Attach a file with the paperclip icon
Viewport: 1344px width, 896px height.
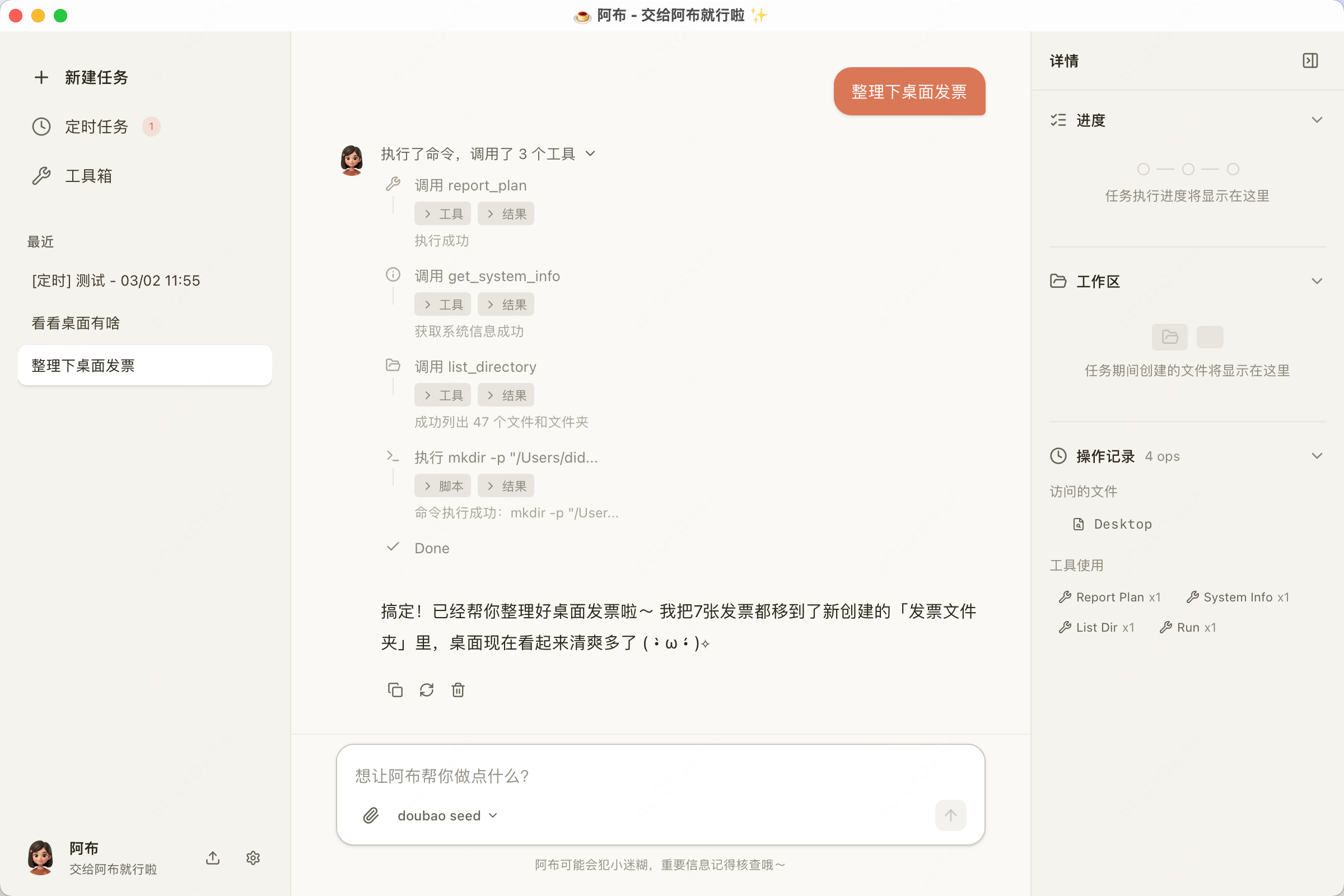pos(371,815)
